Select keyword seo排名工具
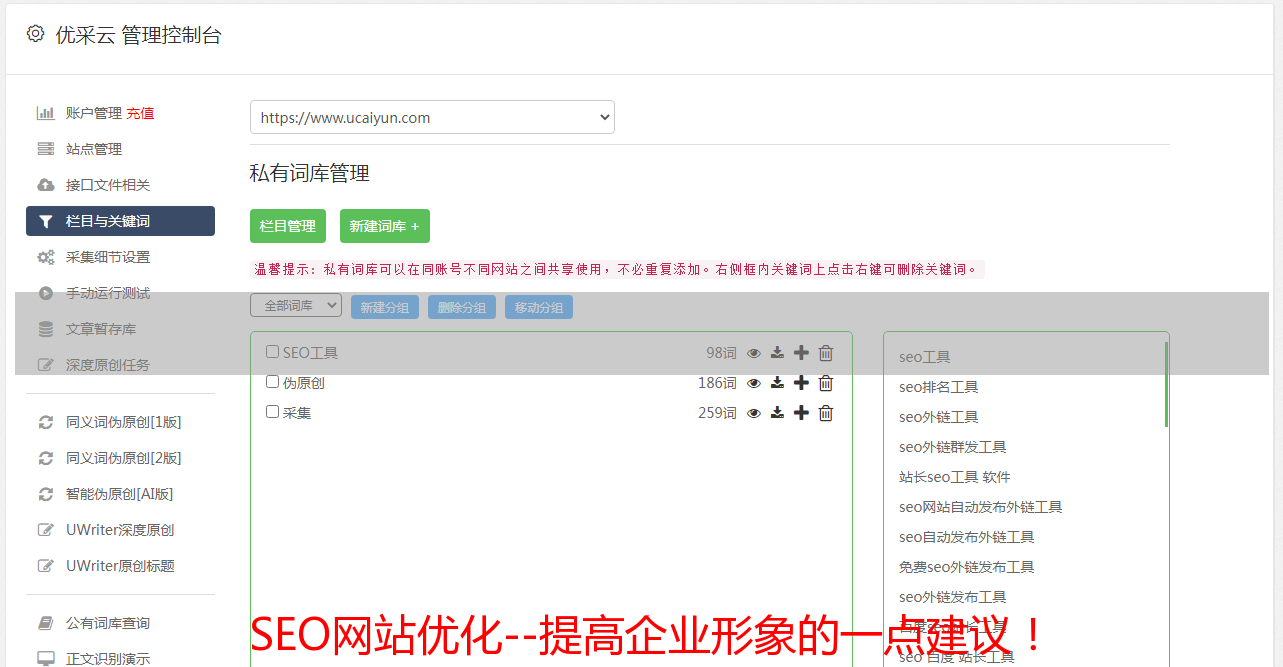The height and width of the screenshot is (667, 1283). point(938,387)
